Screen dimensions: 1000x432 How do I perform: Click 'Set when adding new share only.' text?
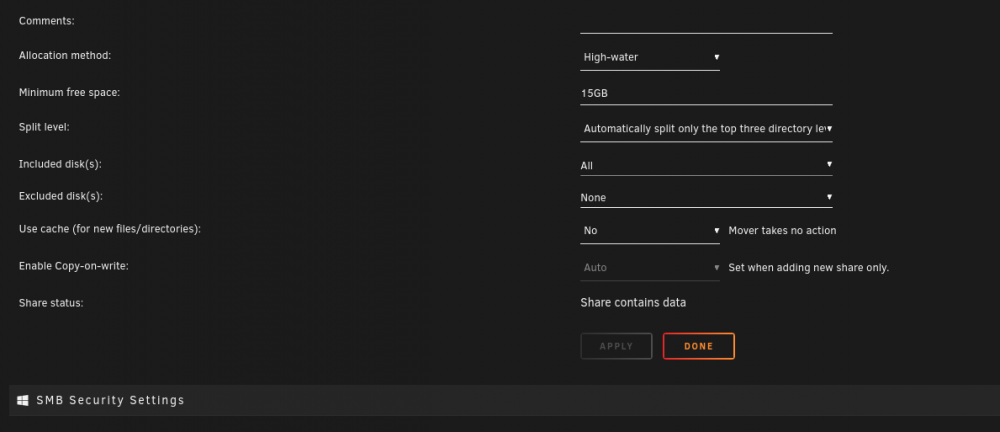[809, 267]
